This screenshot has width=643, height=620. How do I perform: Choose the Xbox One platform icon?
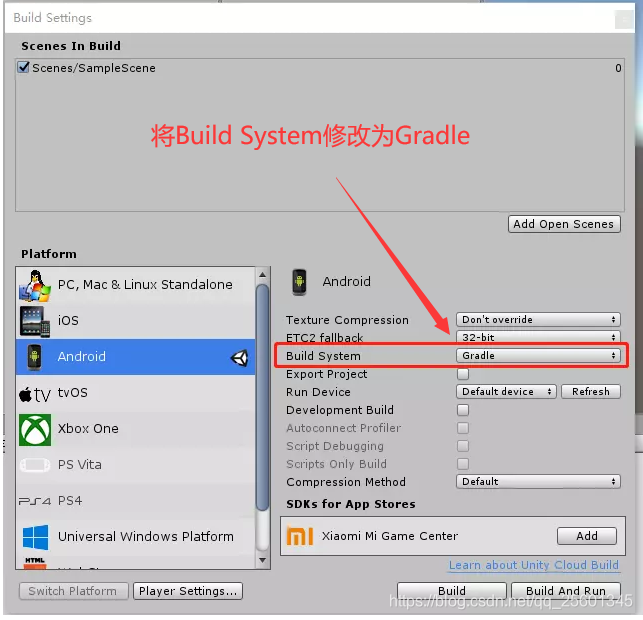[35, 429]
